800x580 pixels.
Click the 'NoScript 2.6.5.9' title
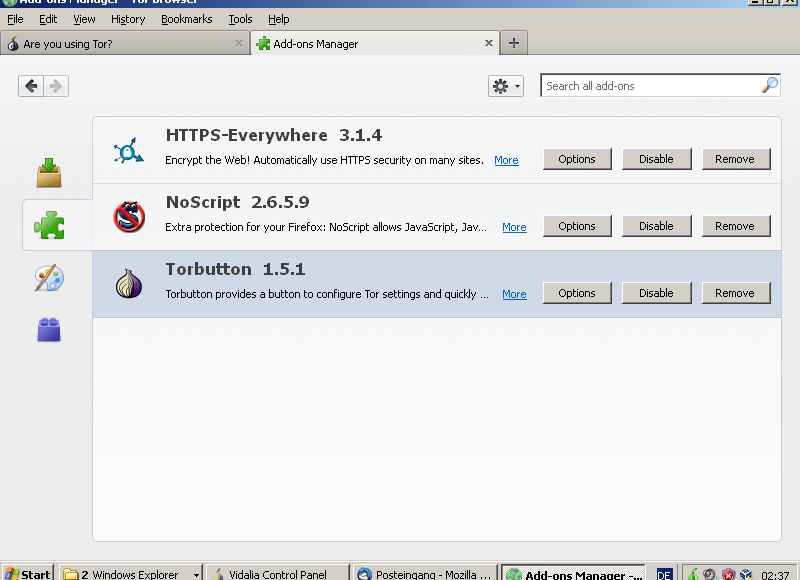coord(238,203)
